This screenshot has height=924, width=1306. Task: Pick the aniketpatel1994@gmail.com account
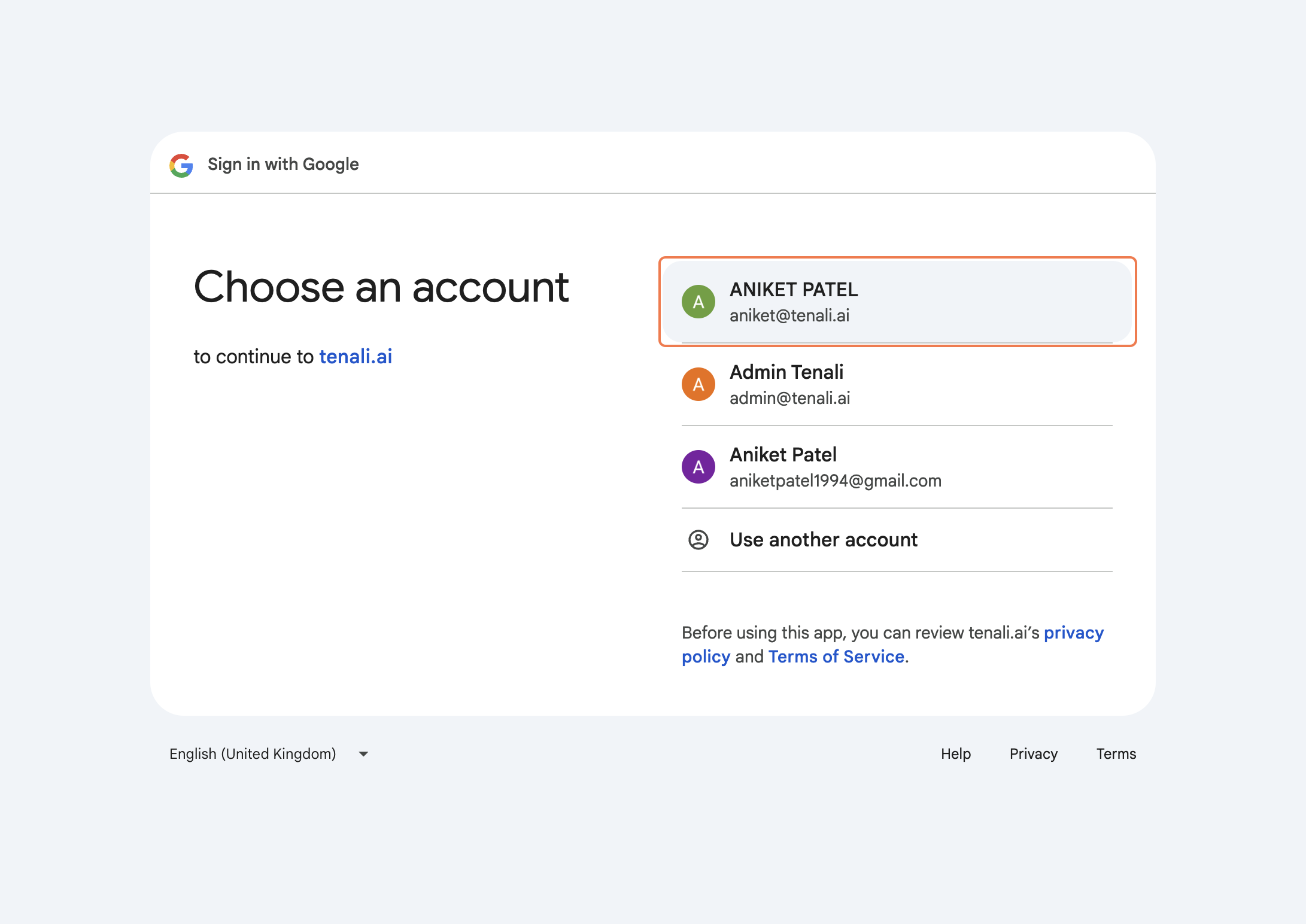point(835,481)
